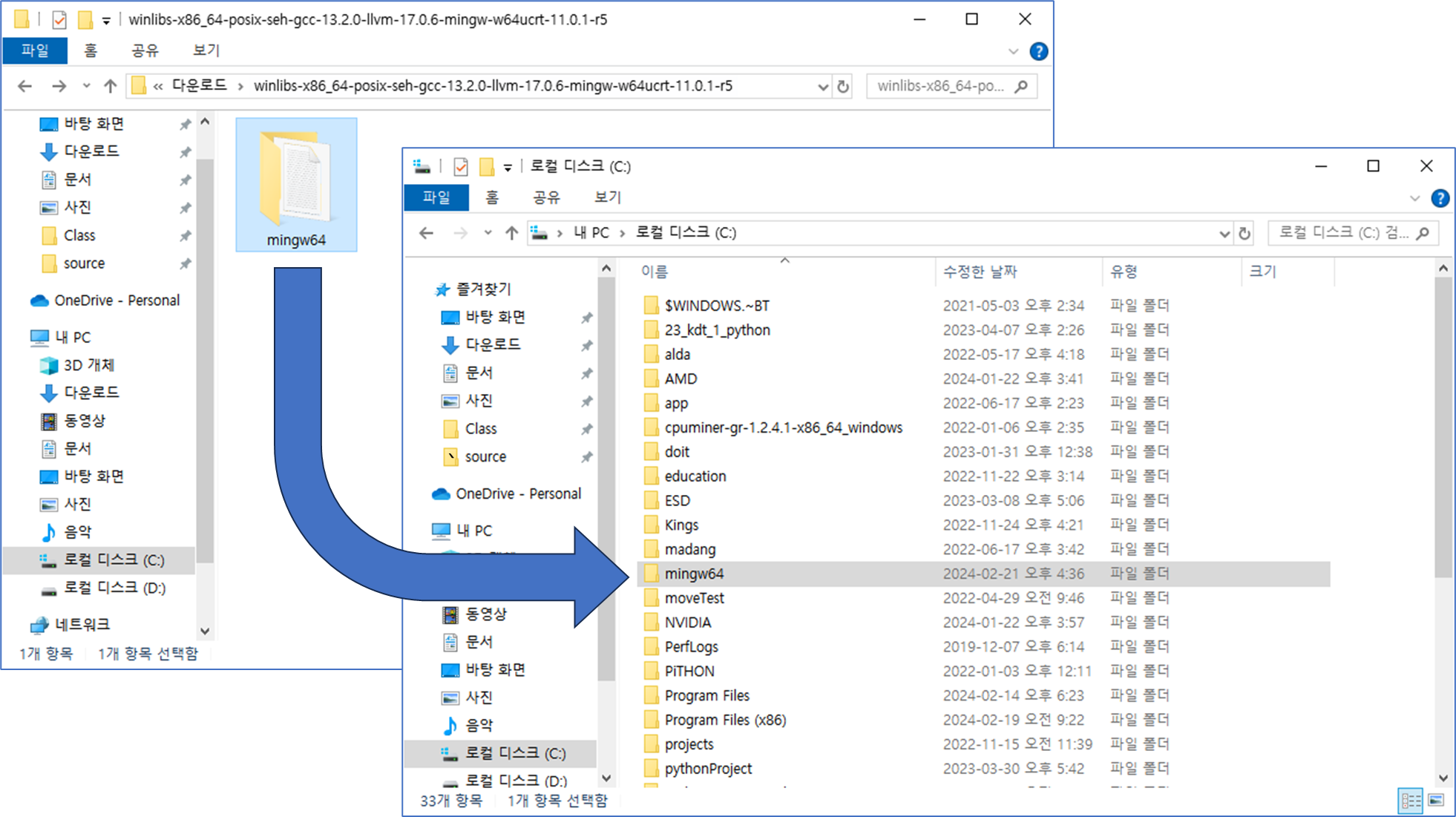Click 내 PC breadcrumb in address bar
This screenshot has width=1456, height=817.
point(591,233)
